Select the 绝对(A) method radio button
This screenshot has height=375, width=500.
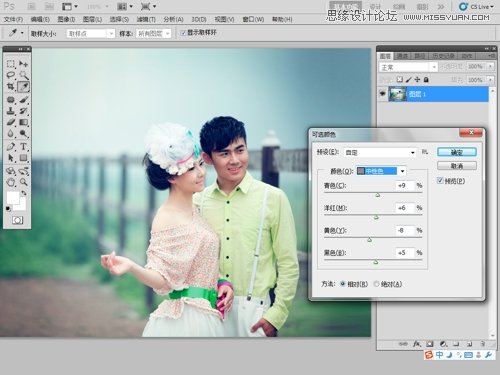coord(376,284)
